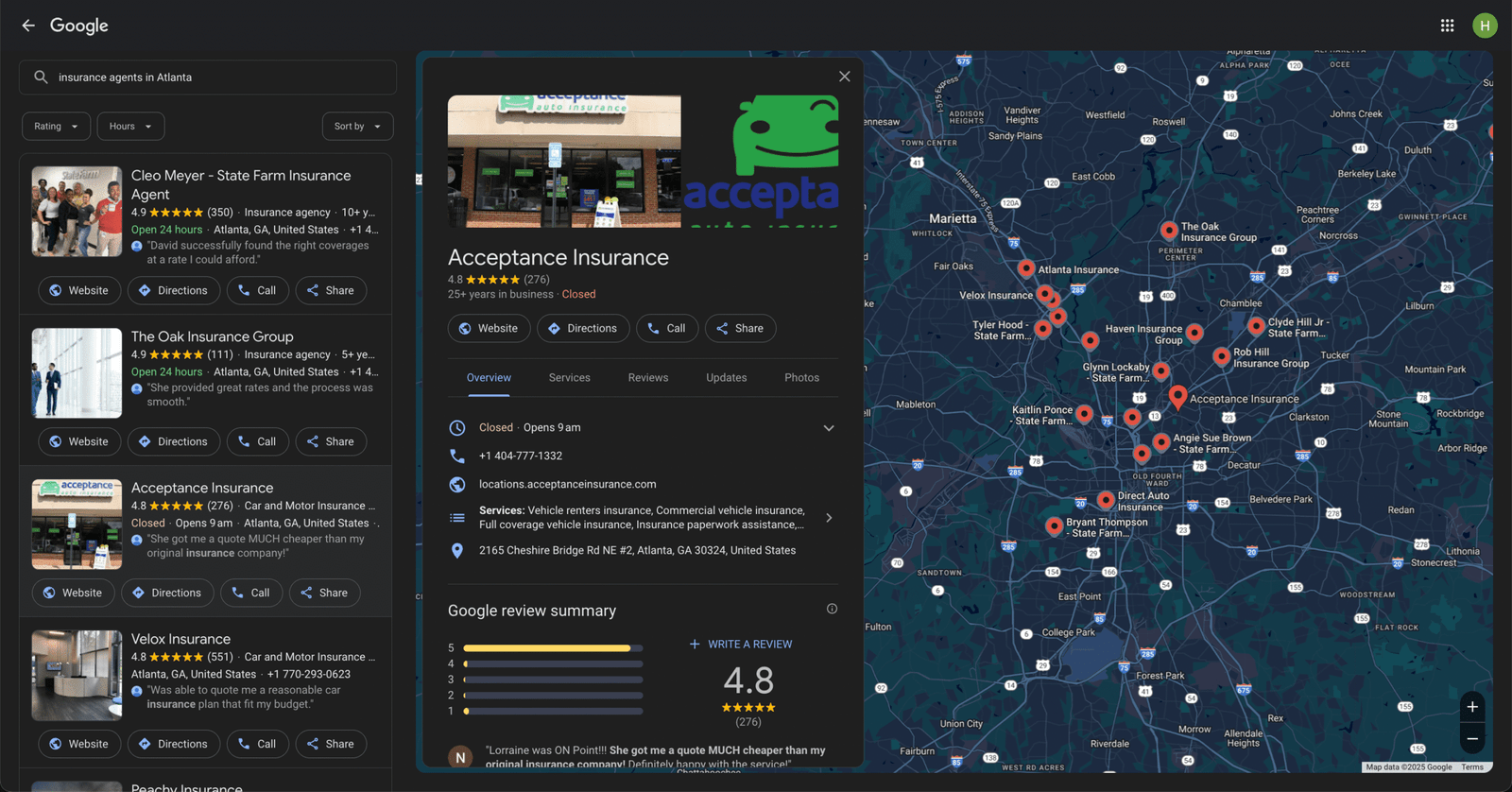Open the review summary info icon

click(x=832, y=609)
